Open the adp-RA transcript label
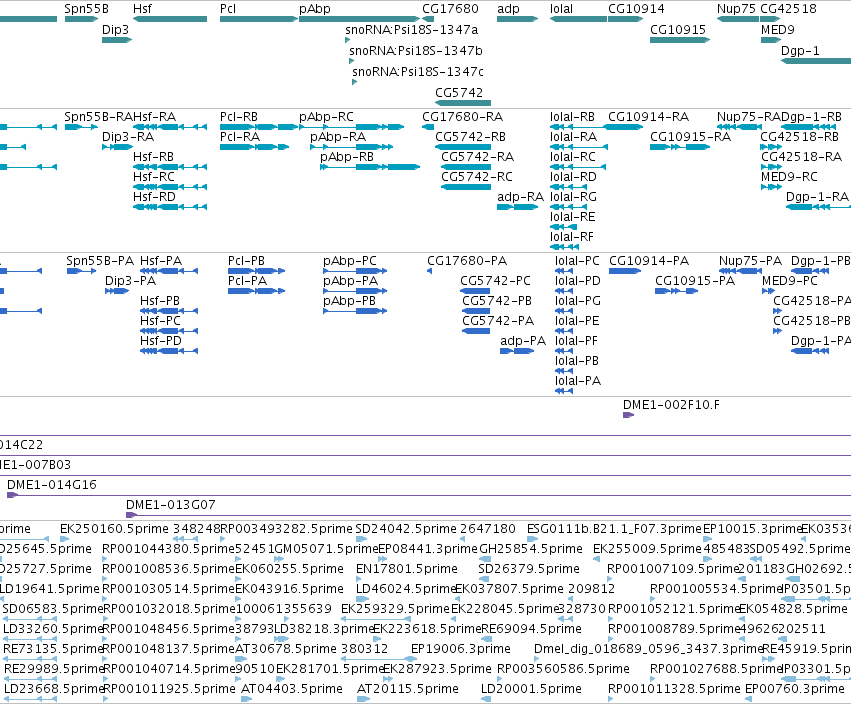Viewport: 851px width, 704px height. point(520,197)
